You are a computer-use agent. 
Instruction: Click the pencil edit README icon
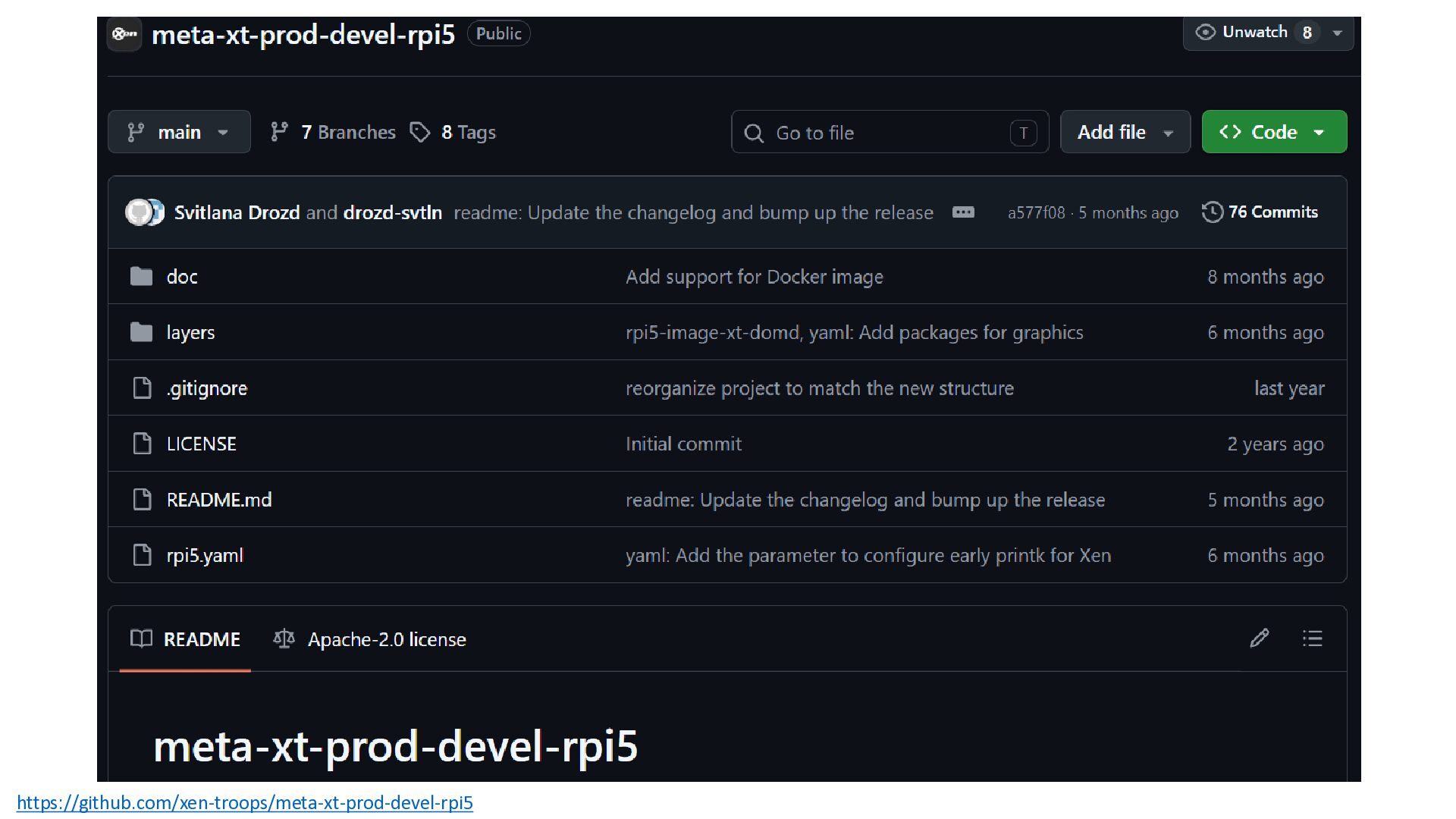coord(1259,639)
